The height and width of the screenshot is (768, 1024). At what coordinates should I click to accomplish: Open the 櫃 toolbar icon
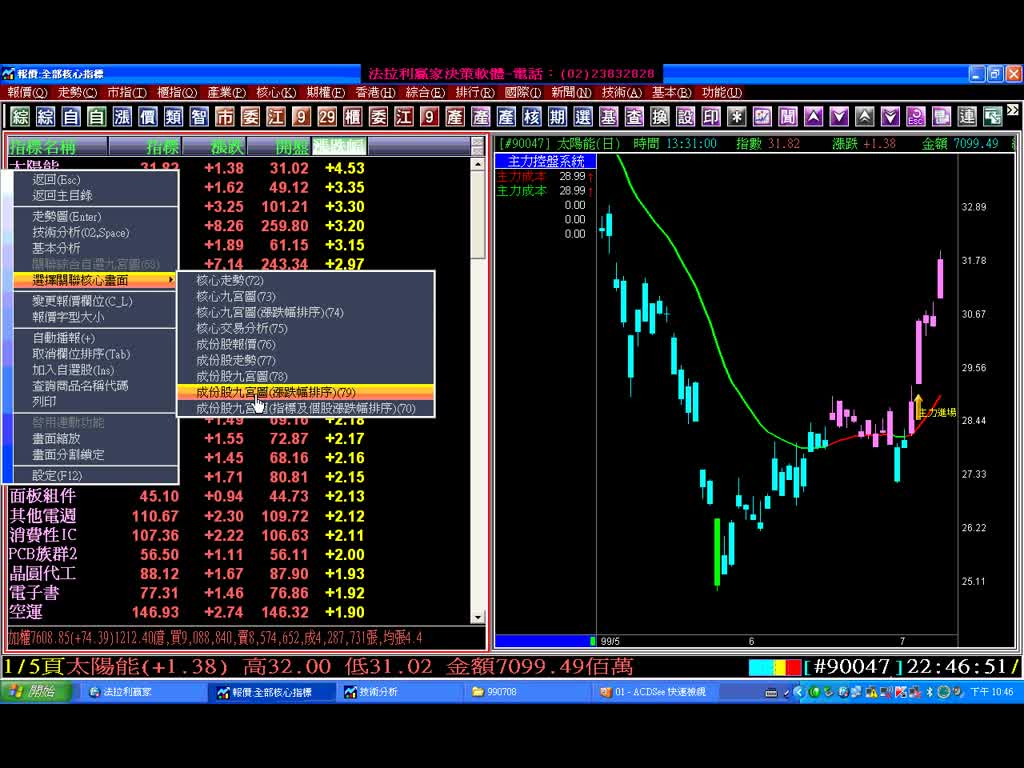pyautogui.click(x=353, y=117)
